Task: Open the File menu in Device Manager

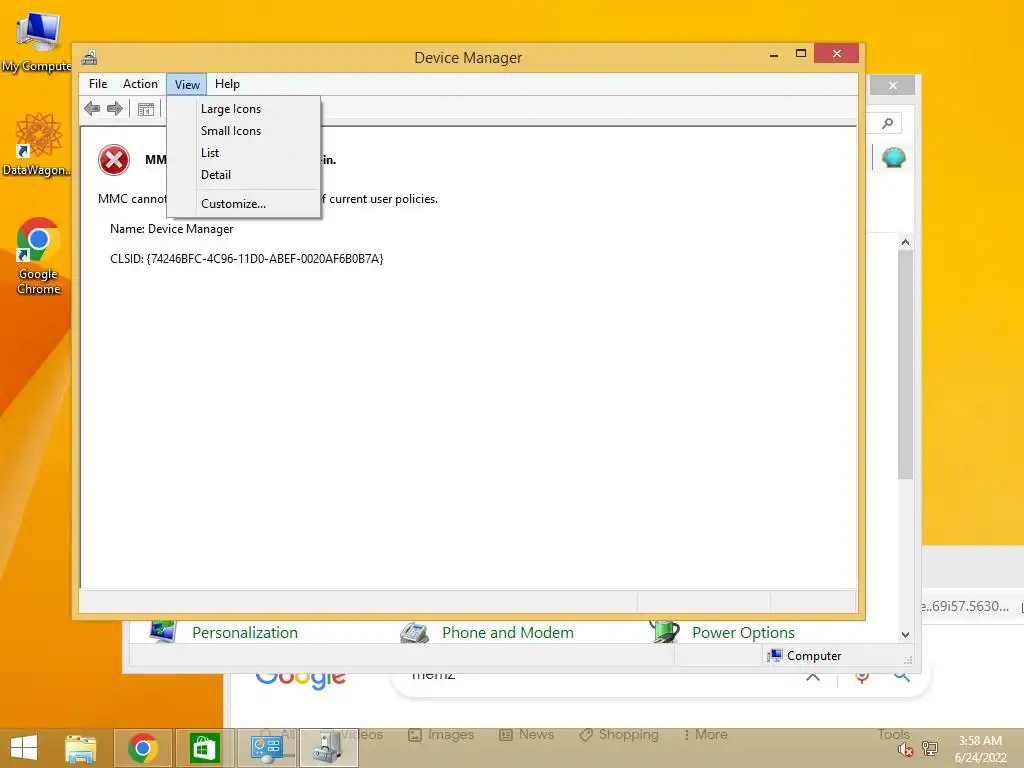Action: [x=98, y=84]
